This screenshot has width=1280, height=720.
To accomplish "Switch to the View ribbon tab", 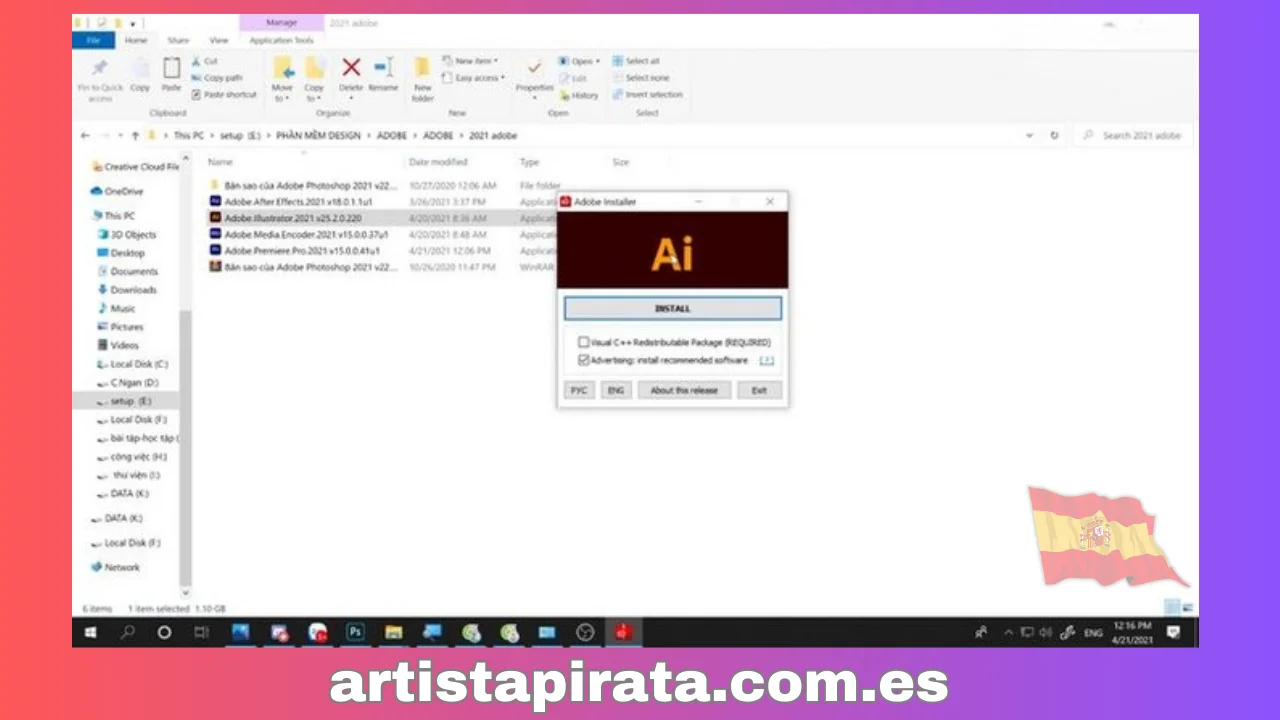I will pyautogui.click(x=218, y=40).
